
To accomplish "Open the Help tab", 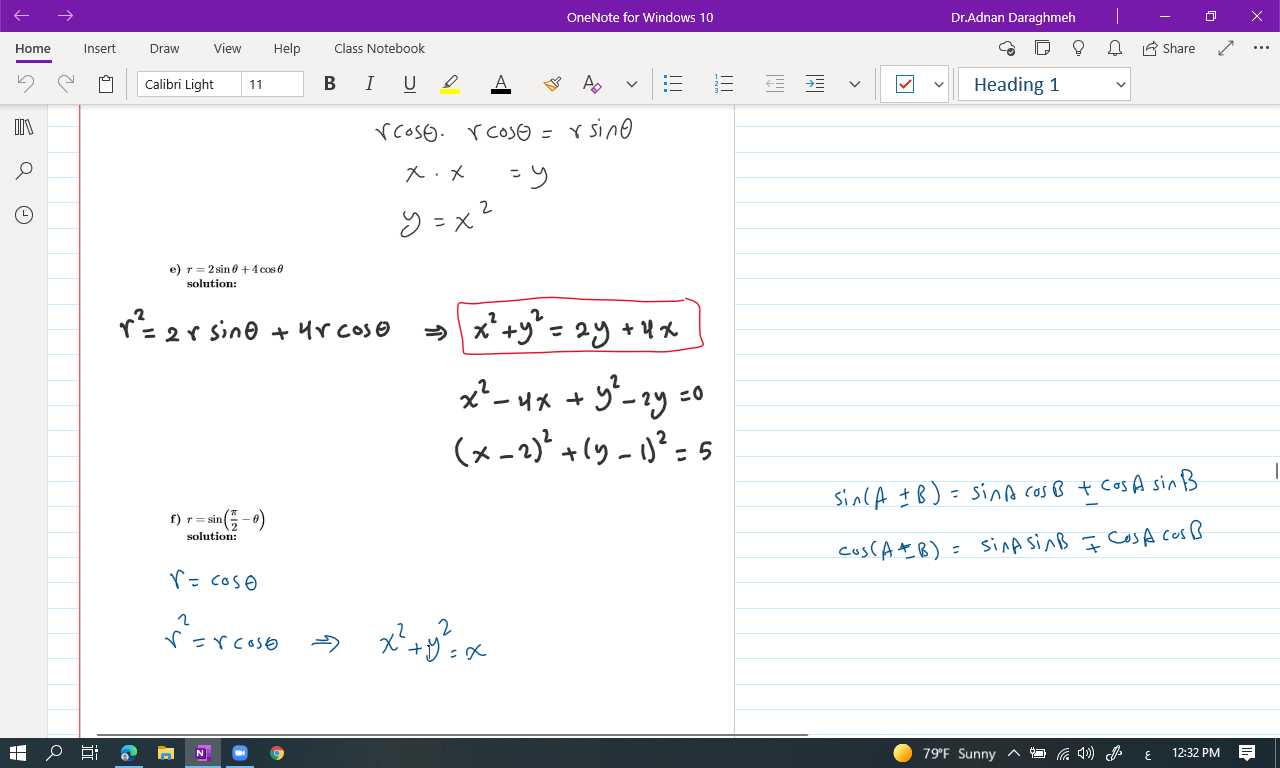I will (287, 48).
